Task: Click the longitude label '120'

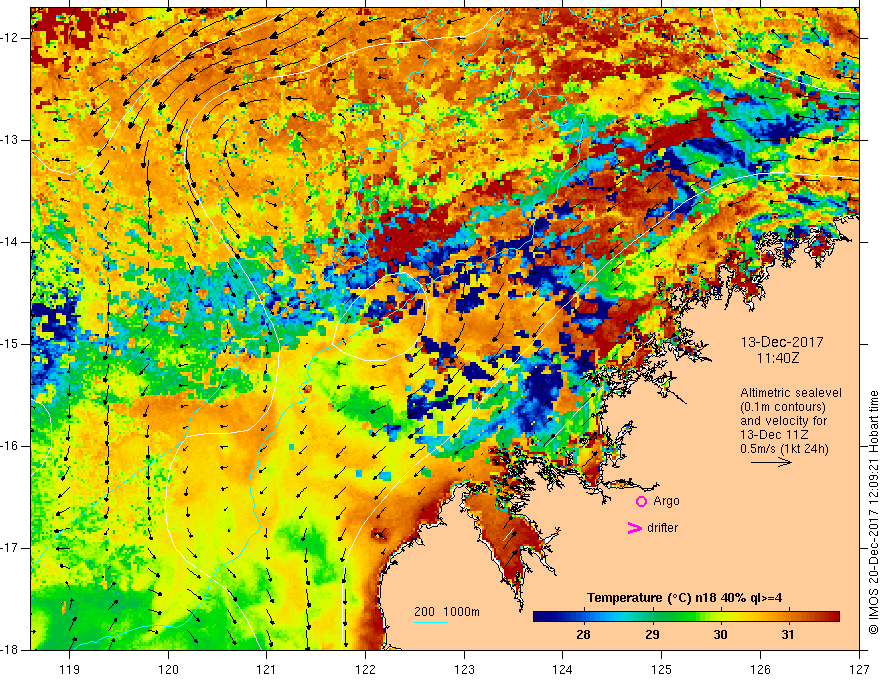Action: (168, 669)
